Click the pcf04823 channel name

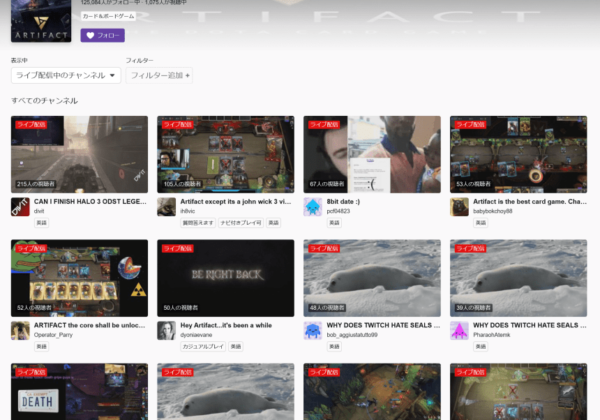click(x=338, y=211)
